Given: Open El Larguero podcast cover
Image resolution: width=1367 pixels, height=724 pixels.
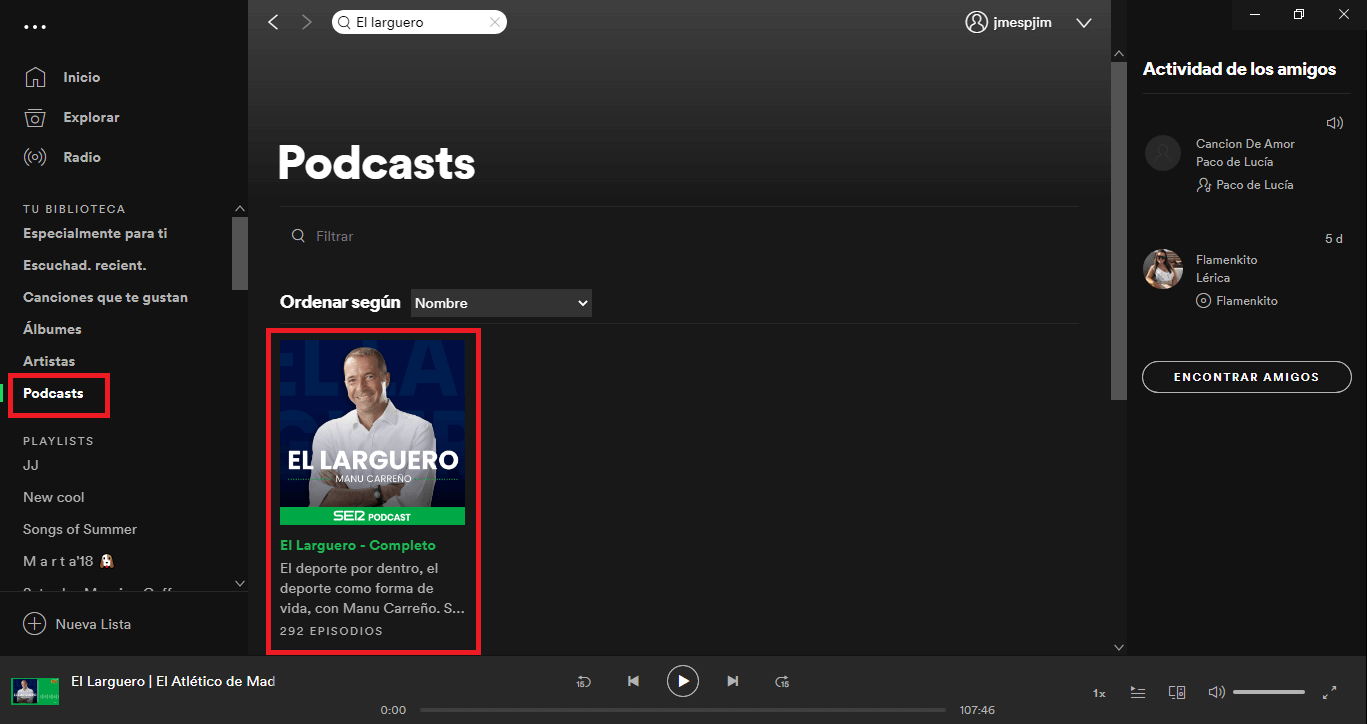Looking at the screenshot, I should pos(372,432).
